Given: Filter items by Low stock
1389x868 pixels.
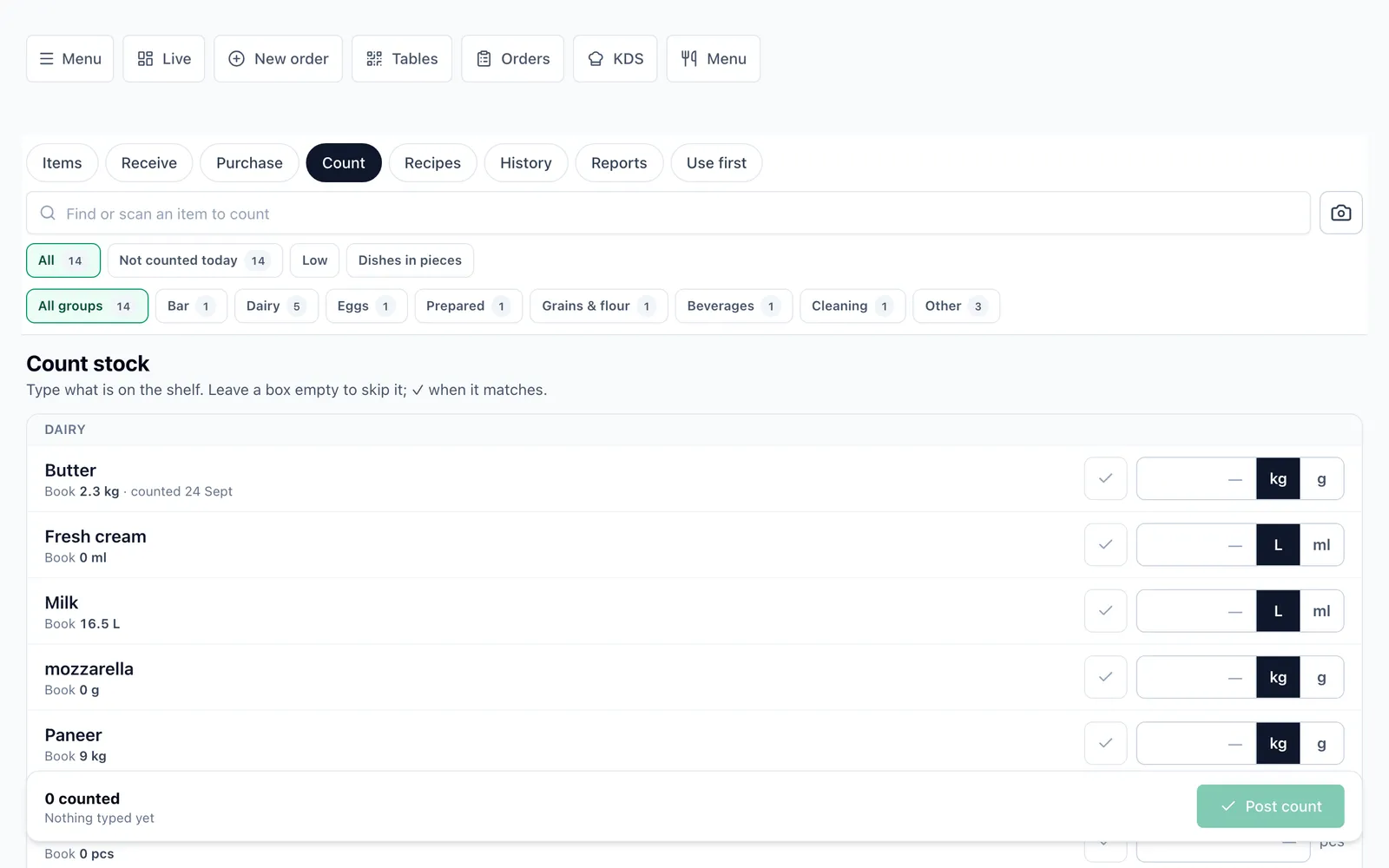Looking at the screenshot, I should (314, 260).
